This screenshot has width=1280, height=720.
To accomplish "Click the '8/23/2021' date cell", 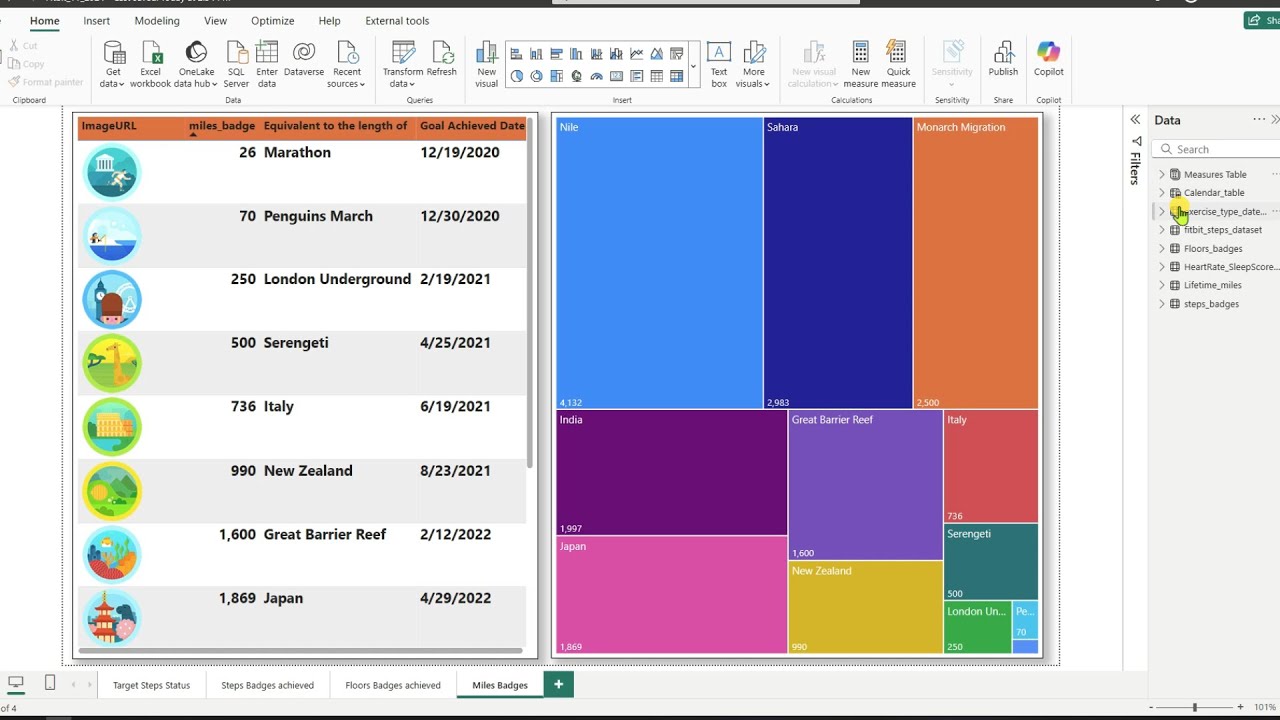I will pyautogui.click(x=455, y=471).
